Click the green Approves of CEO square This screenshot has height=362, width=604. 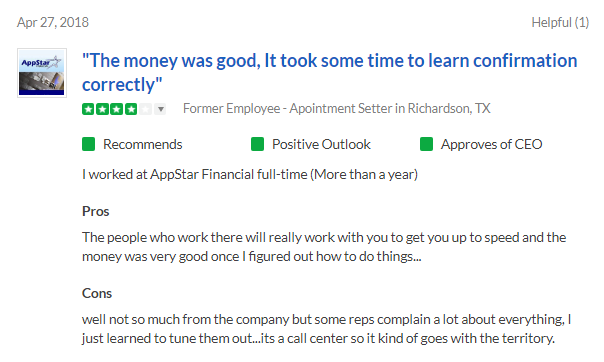tap(426, 144)
